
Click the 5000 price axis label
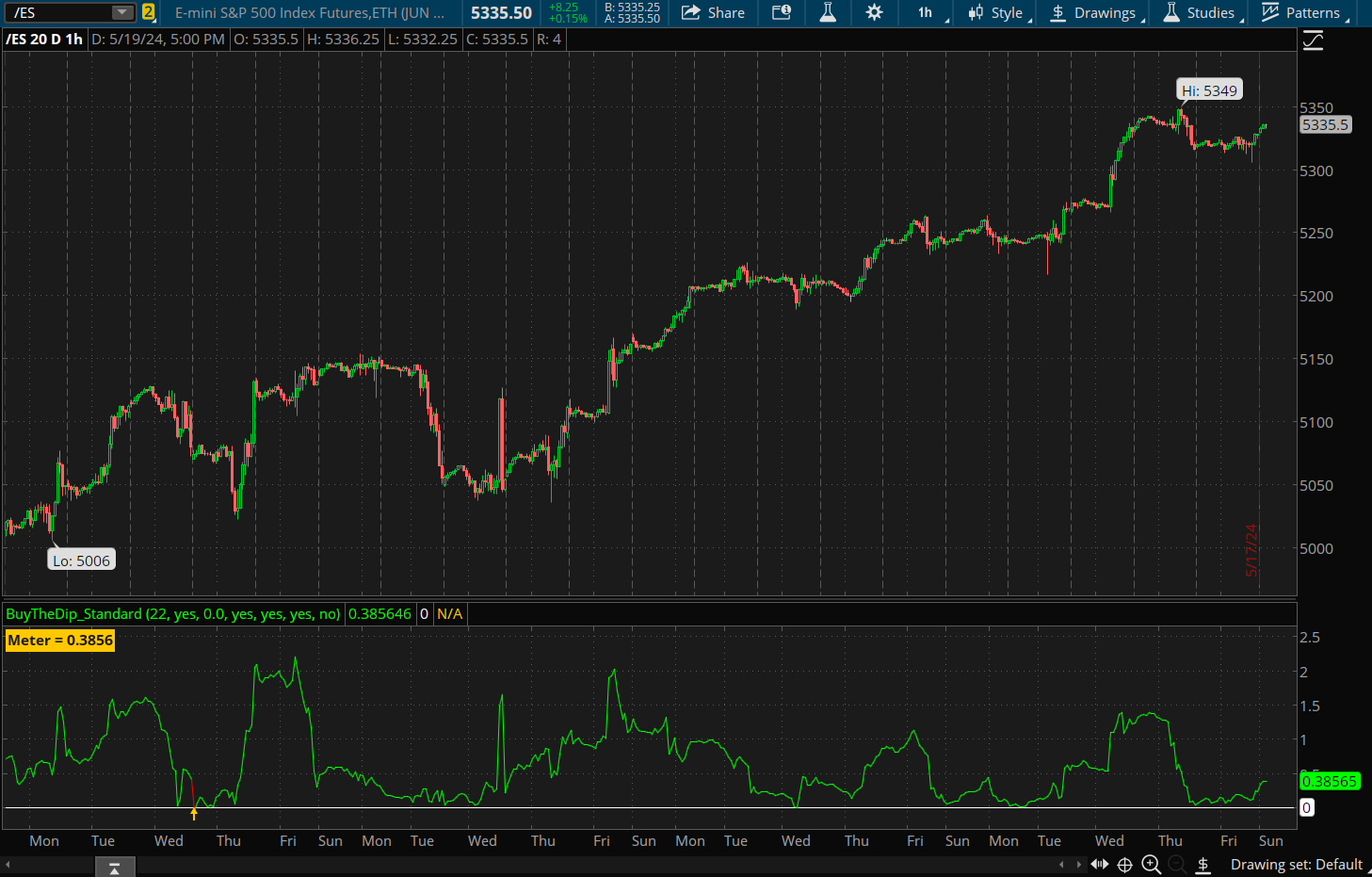[1316, 548]
